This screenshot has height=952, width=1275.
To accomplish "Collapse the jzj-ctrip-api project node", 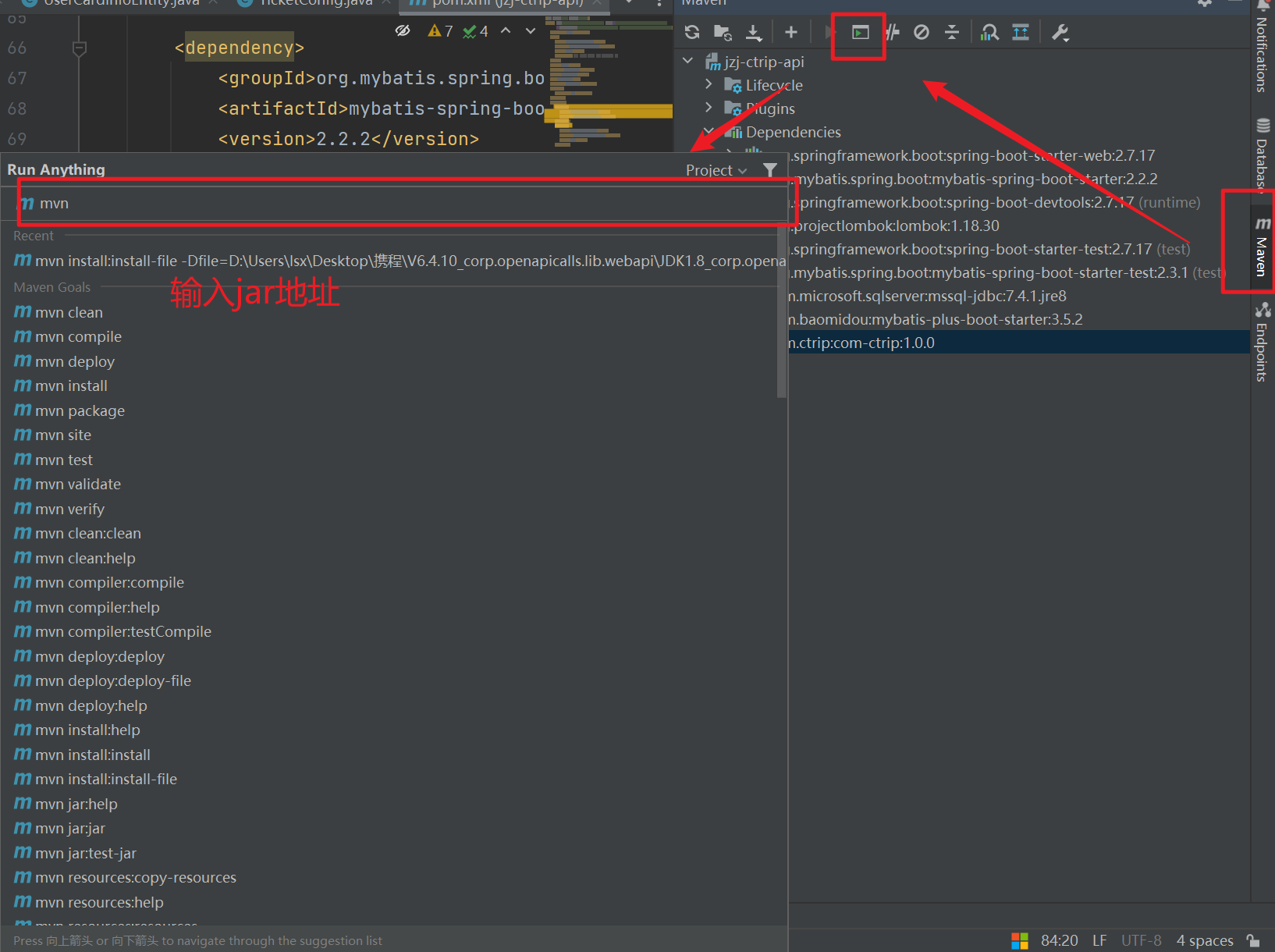I will (687, 61).
